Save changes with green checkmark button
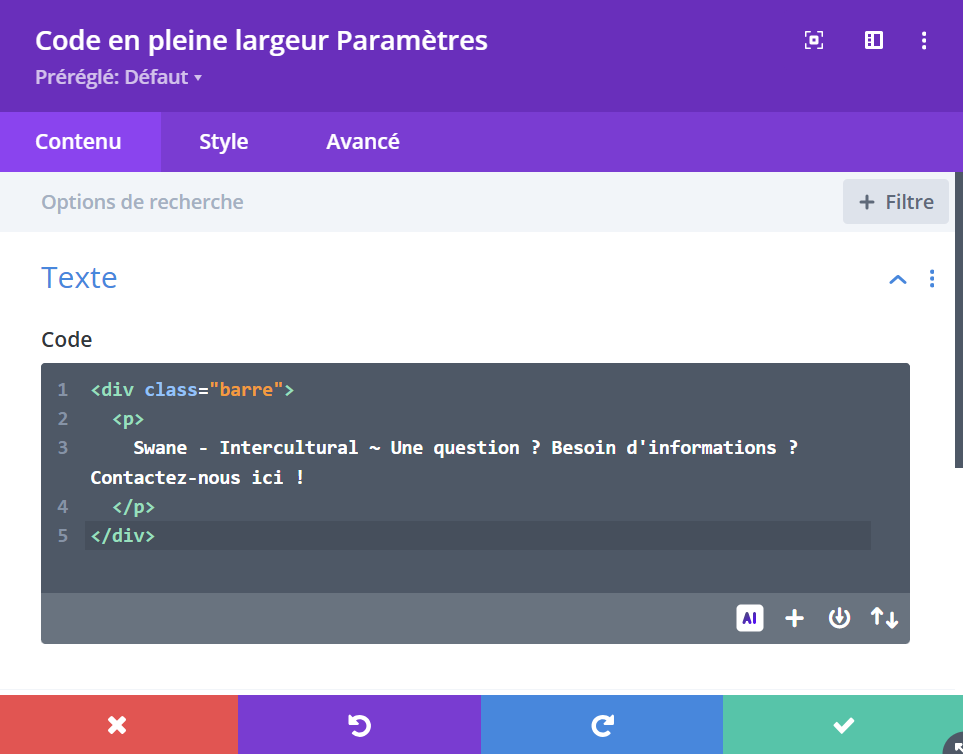The width and height of the screenshot is (963, 754). tap(843, 725)
